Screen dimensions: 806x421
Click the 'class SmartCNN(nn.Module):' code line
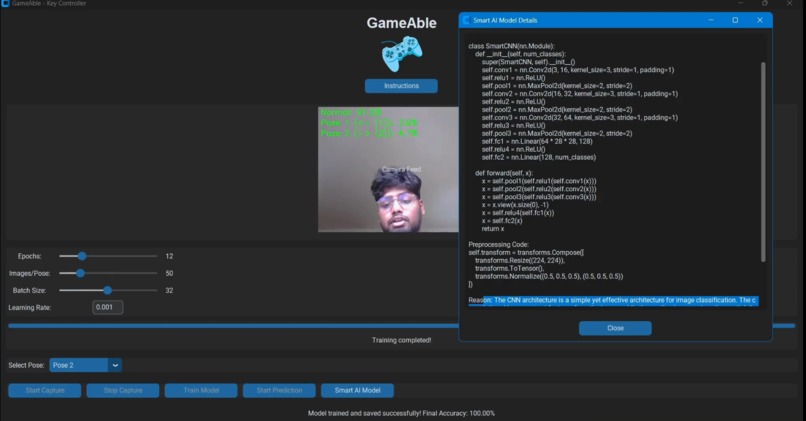coord(511,46)
